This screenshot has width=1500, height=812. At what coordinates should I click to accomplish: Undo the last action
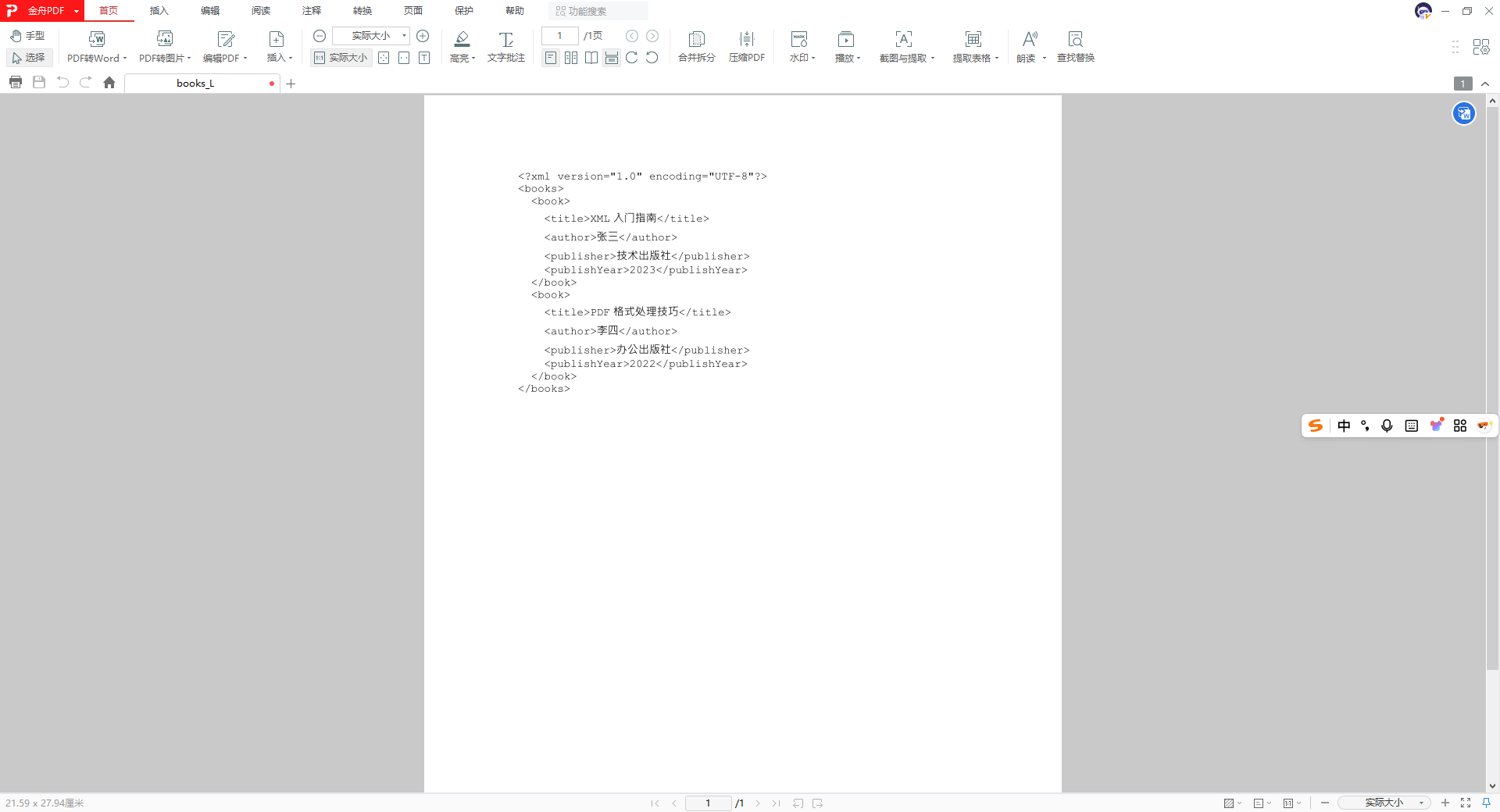point(62,82)
